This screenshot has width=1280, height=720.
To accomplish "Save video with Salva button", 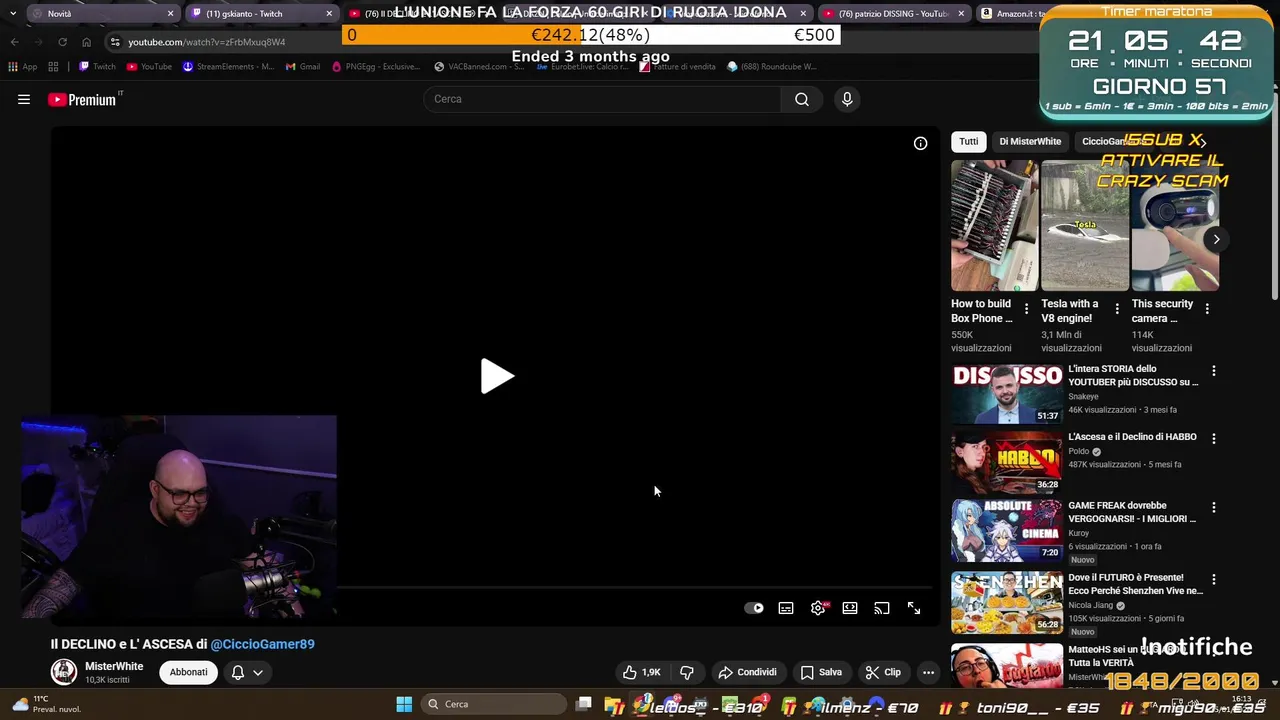I will tap(821, 672).
